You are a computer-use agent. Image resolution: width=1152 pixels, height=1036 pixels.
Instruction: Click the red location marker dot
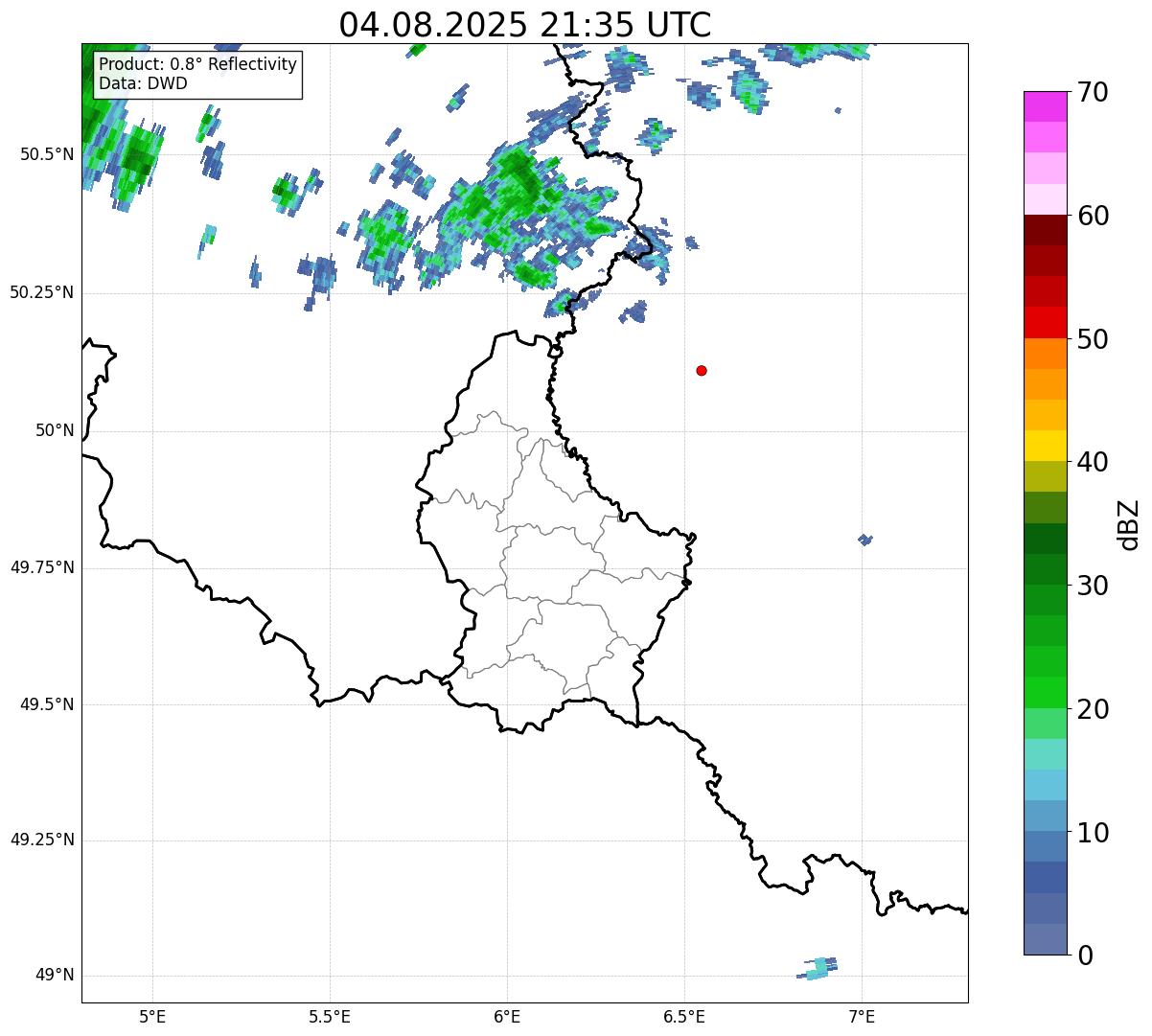click(702, 370)
